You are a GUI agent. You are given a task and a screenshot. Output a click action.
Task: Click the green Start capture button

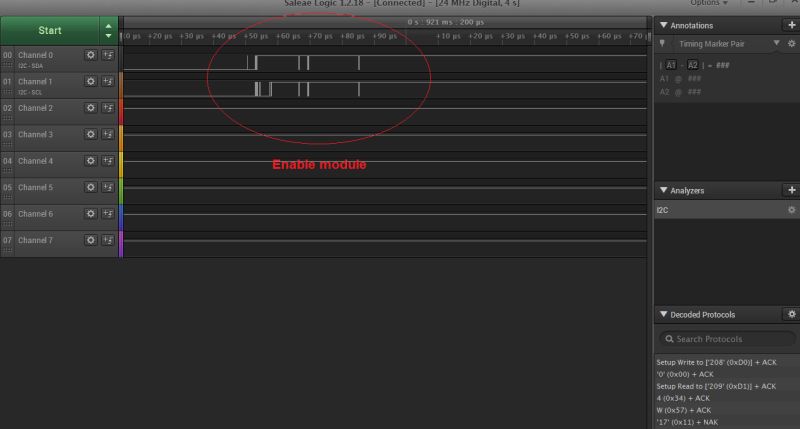(50, 31)
